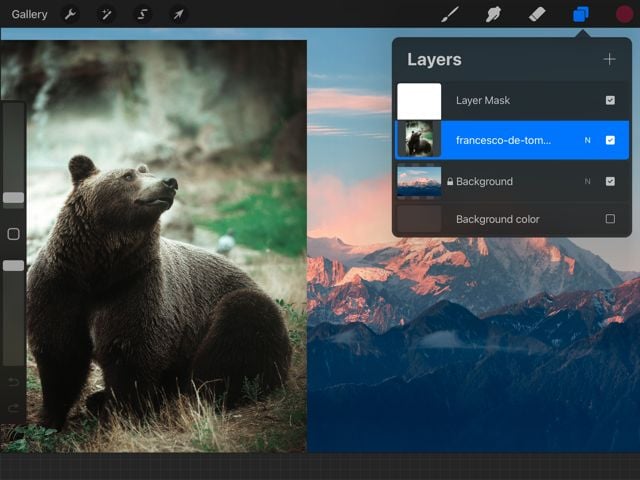Add a new layer with plus
Viewport: 640px width, 480px height.
(609, 59)
